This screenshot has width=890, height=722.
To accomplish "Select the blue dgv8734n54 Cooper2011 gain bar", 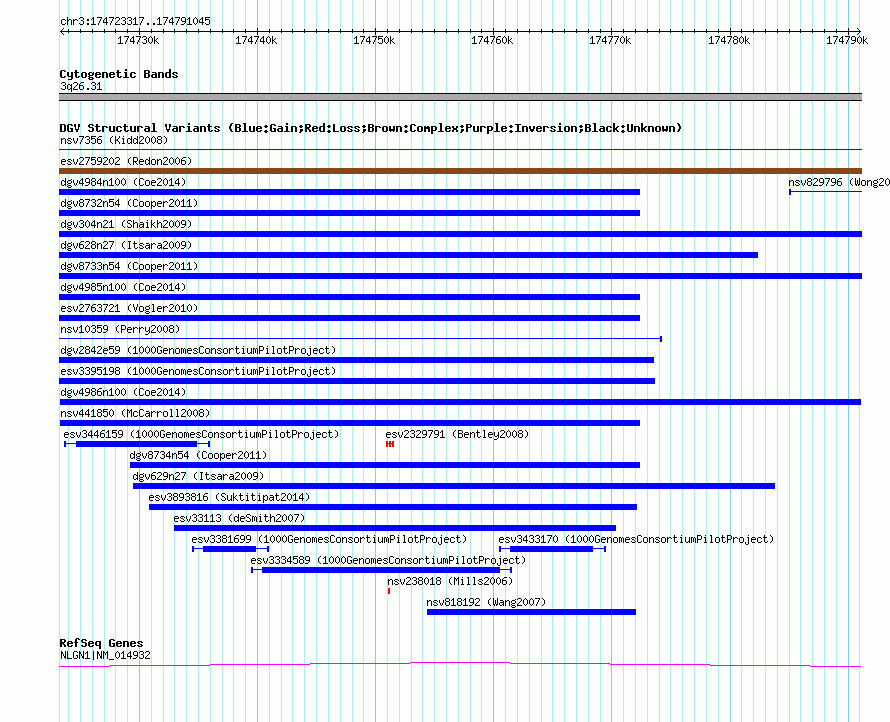I will pyautogui.click(x=385, y=465).
